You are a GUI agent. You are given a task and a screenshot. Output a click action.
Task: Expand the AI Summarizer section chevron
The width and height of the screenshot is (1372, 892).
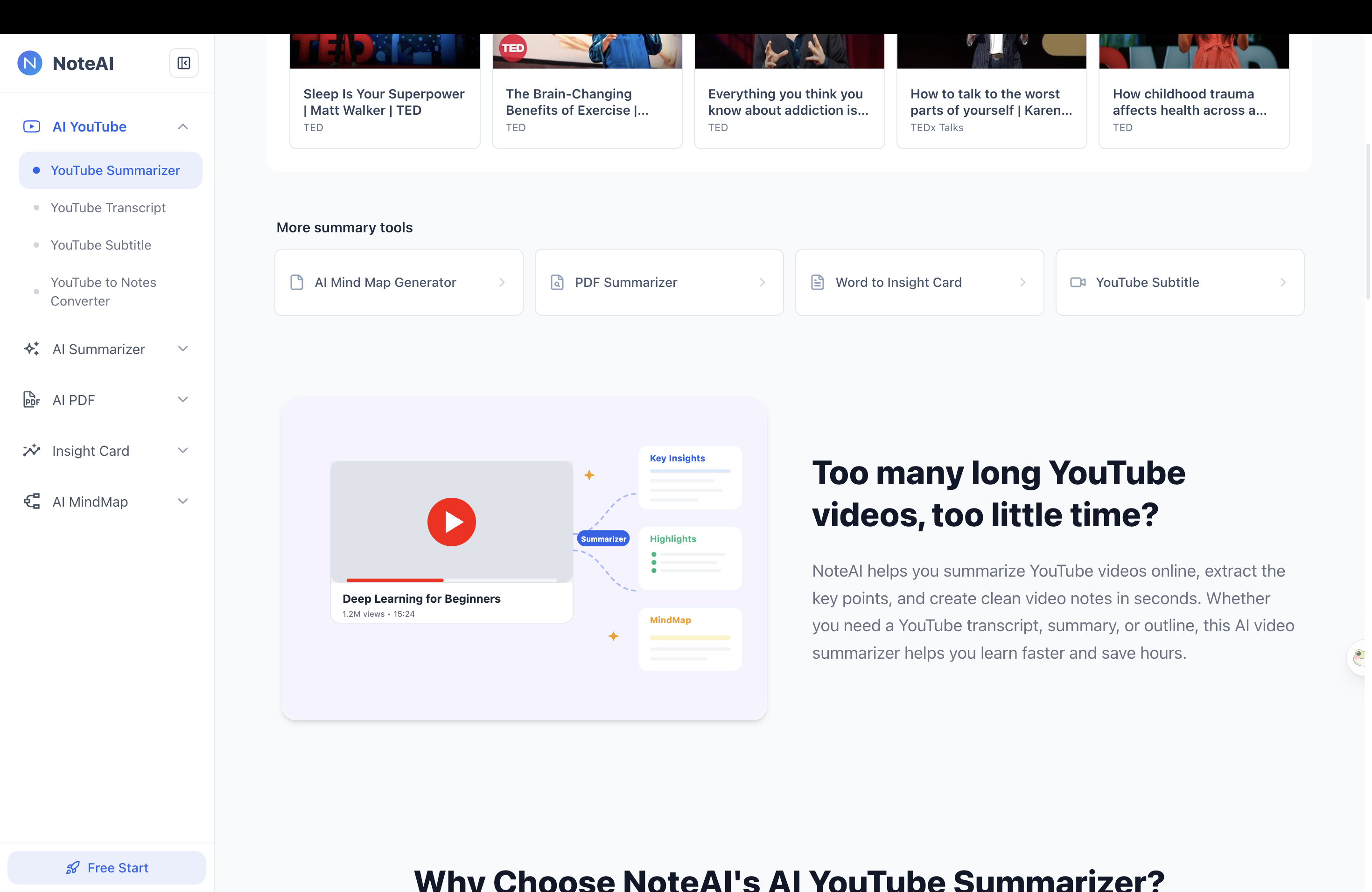click(x=183, y=348)
